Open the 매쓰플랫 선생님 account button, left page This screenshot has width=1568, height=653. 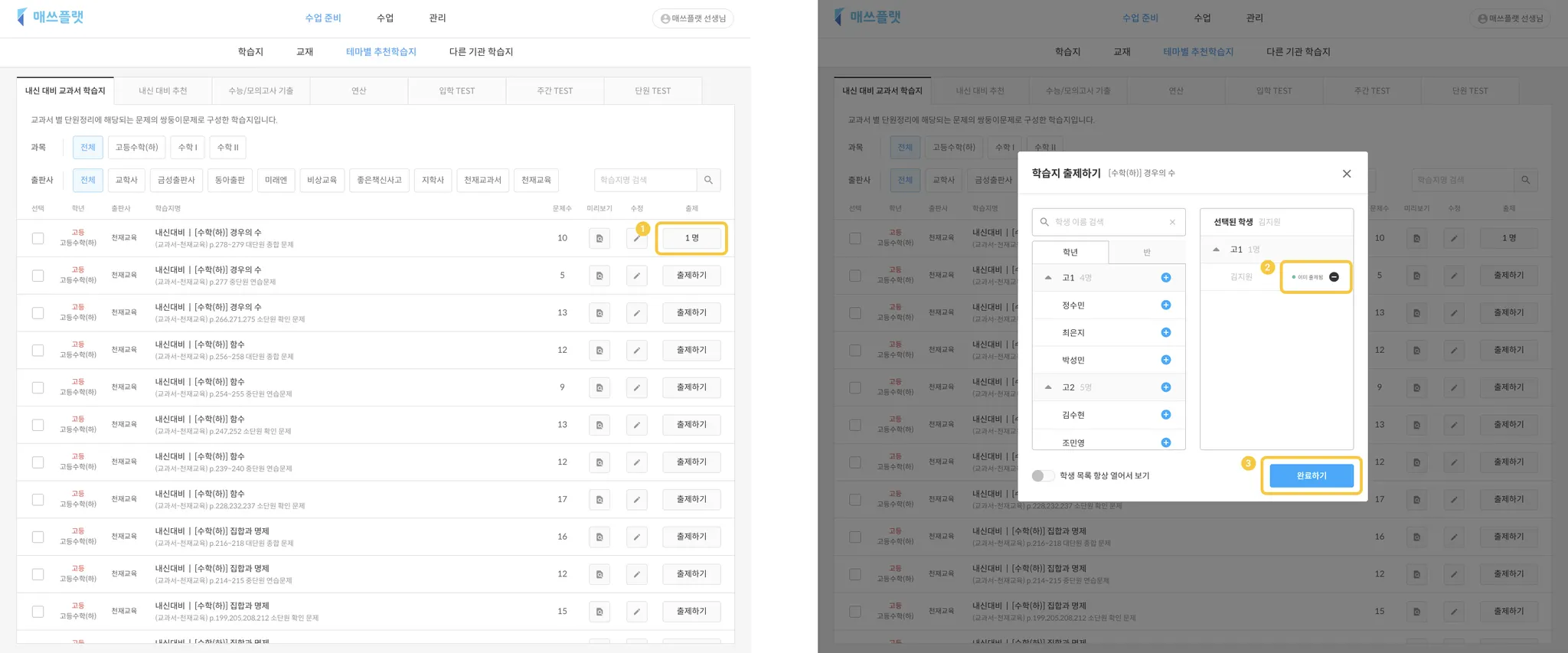693,18
